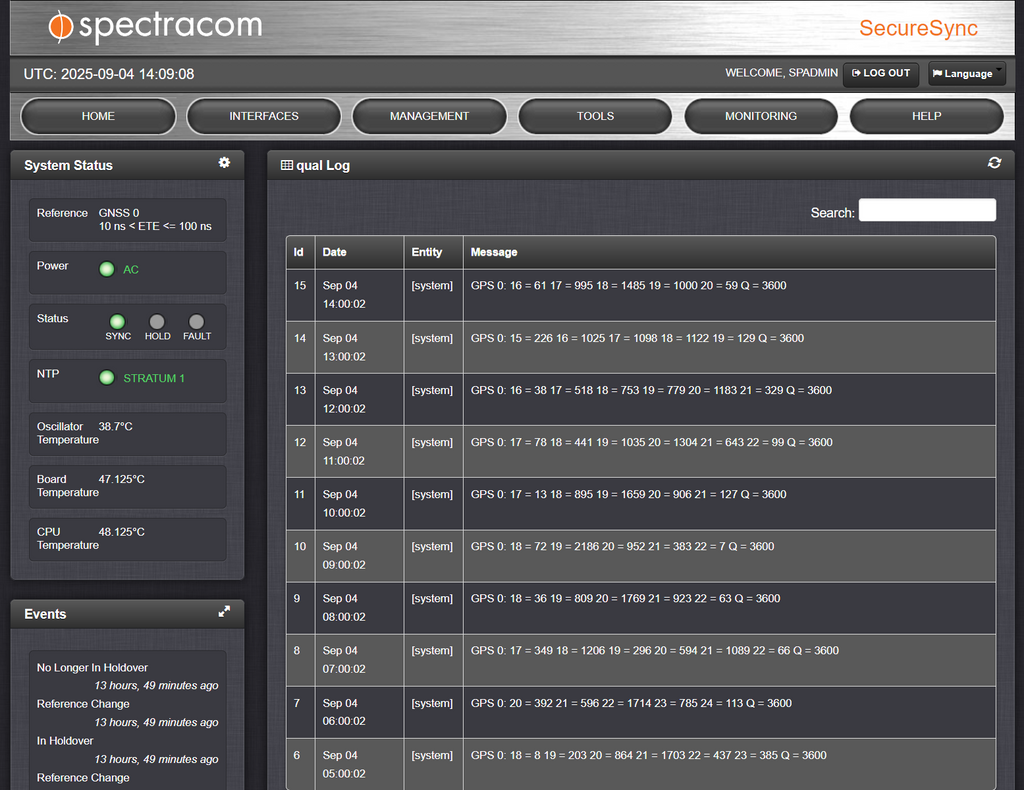Open the HELP menu
The image size is (1024, 790).
click(927, 116)
